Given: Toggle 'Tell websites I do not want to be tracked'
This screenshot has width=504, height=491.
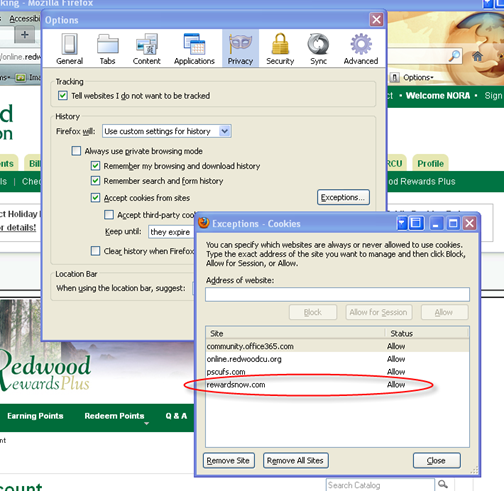Looking at the screenshot, I should [x=63, y=96].
